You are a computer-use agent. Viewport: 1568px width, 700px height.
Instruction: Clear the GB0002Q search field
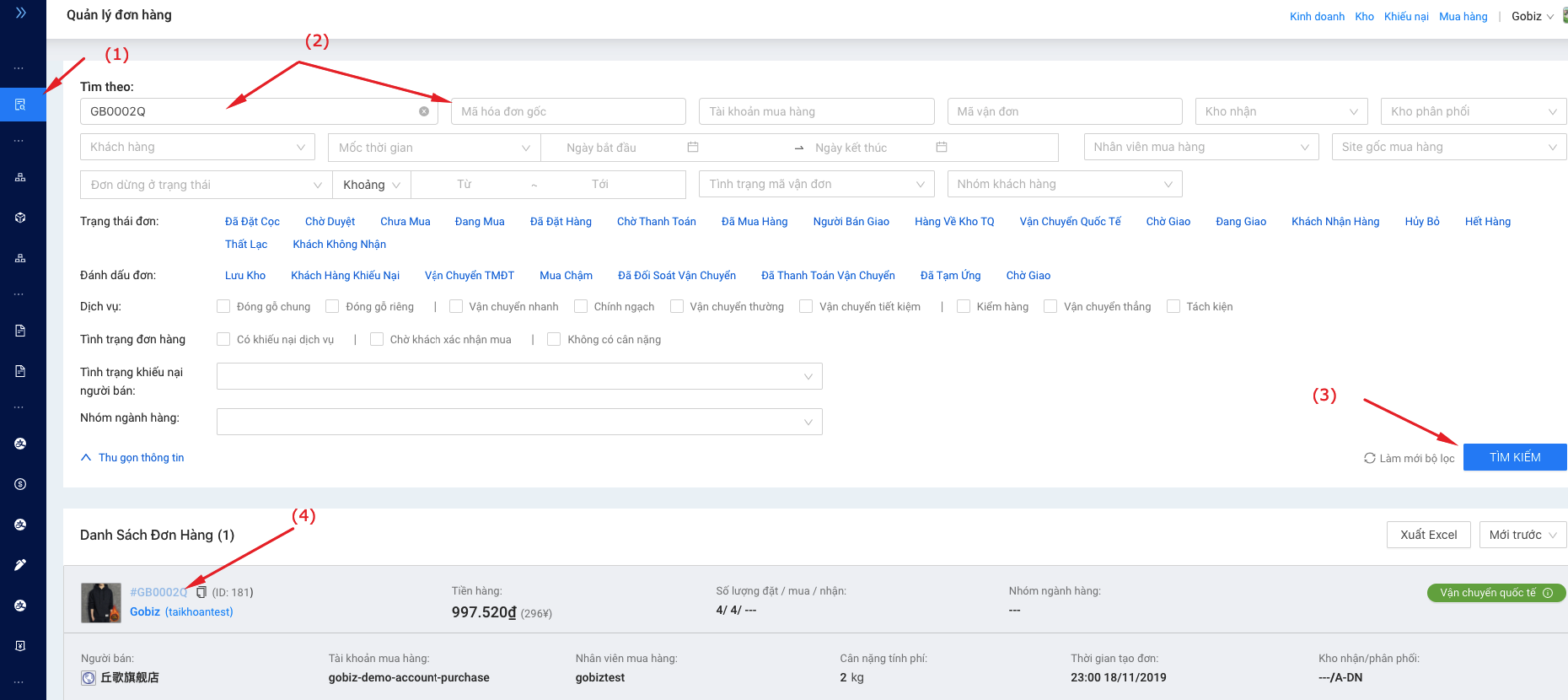tap(424, 111)
